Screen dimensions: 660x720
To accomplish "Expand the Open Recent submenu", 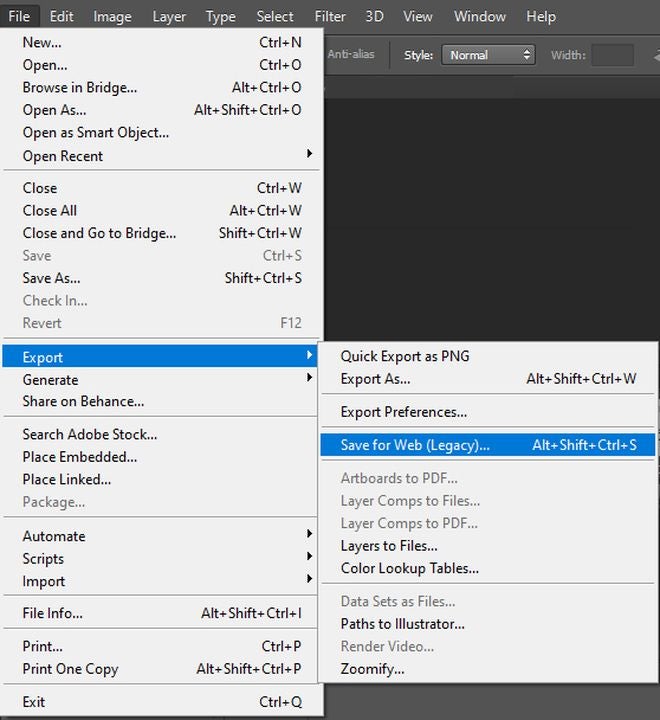I will (x=162, y=156).
